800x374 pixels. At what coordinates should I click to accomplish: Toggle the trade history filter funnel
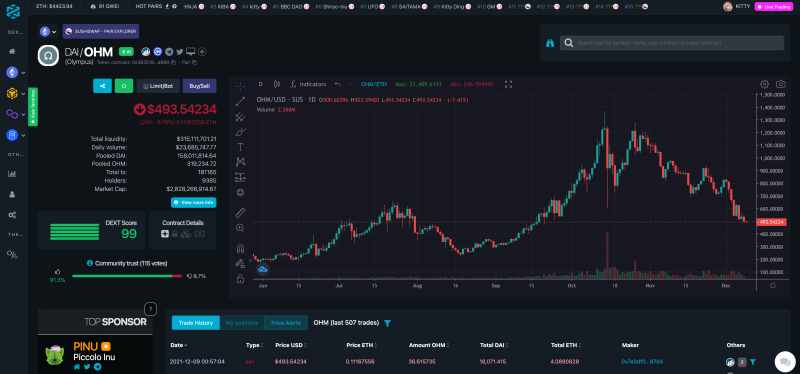coord(387,323)
